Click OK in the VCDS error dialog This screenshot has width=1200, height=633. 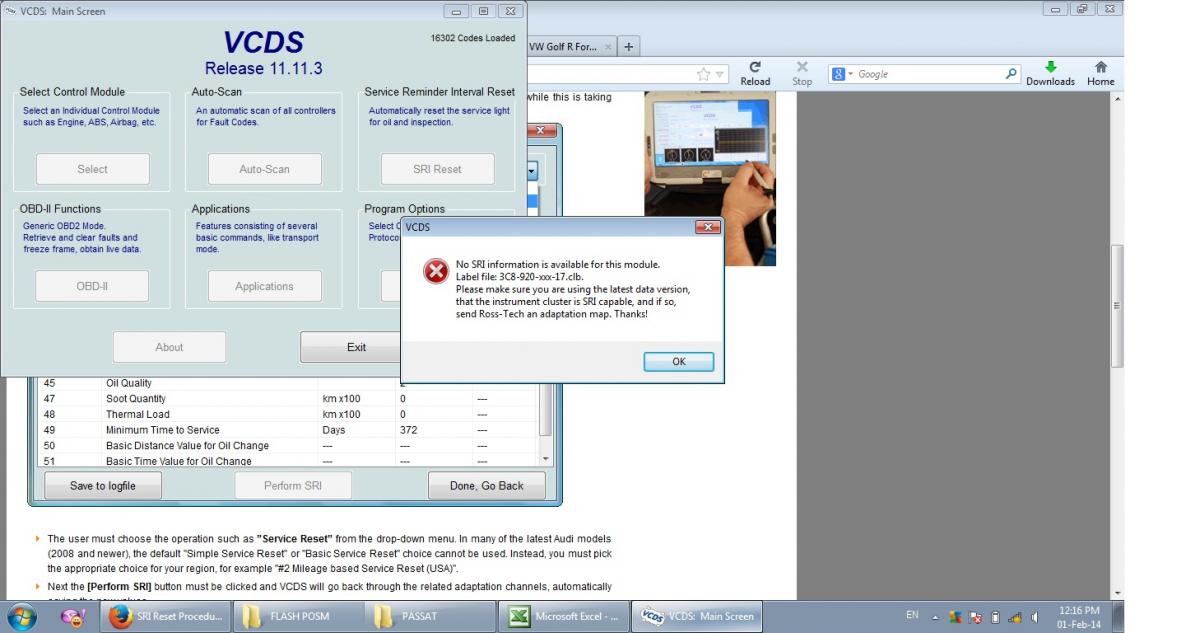pos(678,362)
